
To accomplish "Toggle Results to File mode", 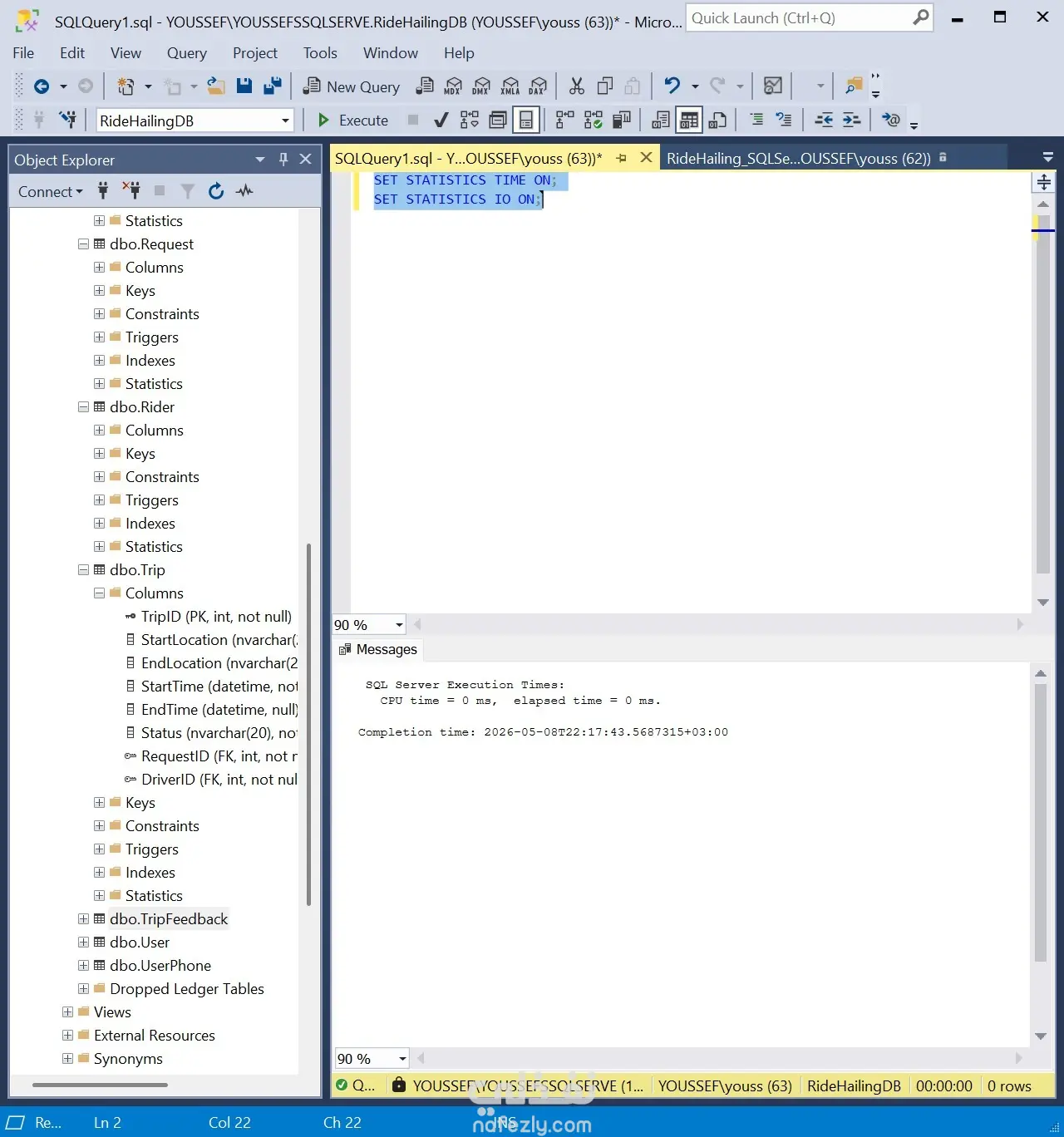I will [x=717, y=120].
